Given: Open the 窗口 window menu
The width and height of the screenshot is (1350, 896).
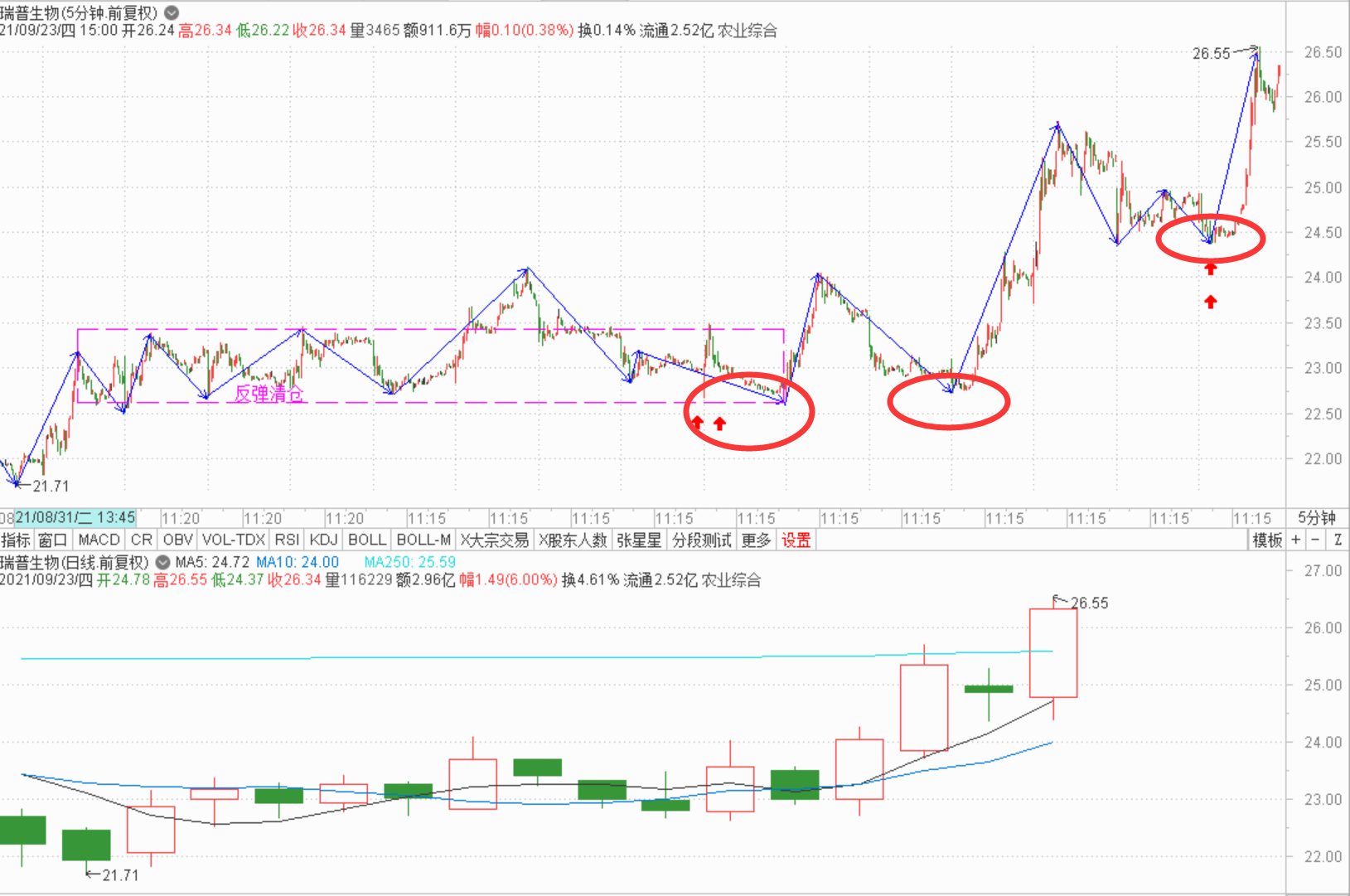Looking at the screenshot, I should [x=52, y=540].
